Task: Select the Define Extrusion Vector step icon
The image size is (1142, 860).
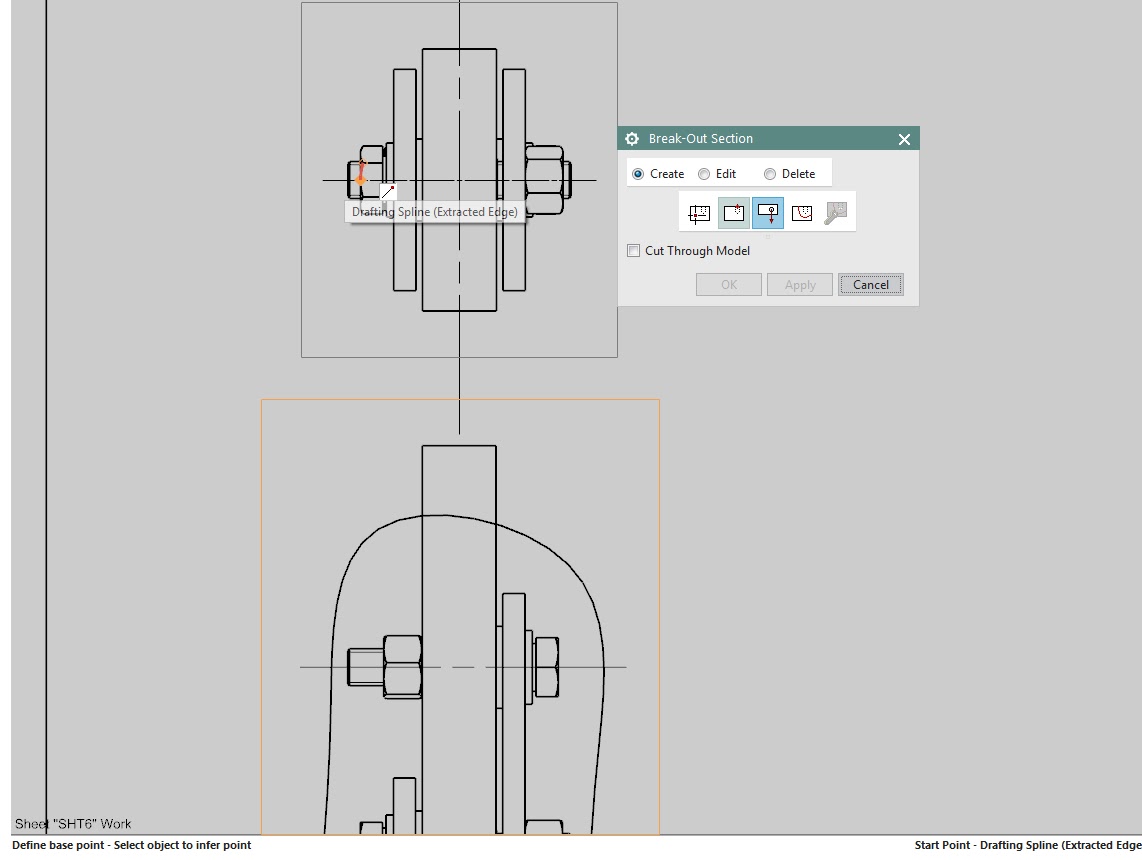Action: click(x=767, y=212)
